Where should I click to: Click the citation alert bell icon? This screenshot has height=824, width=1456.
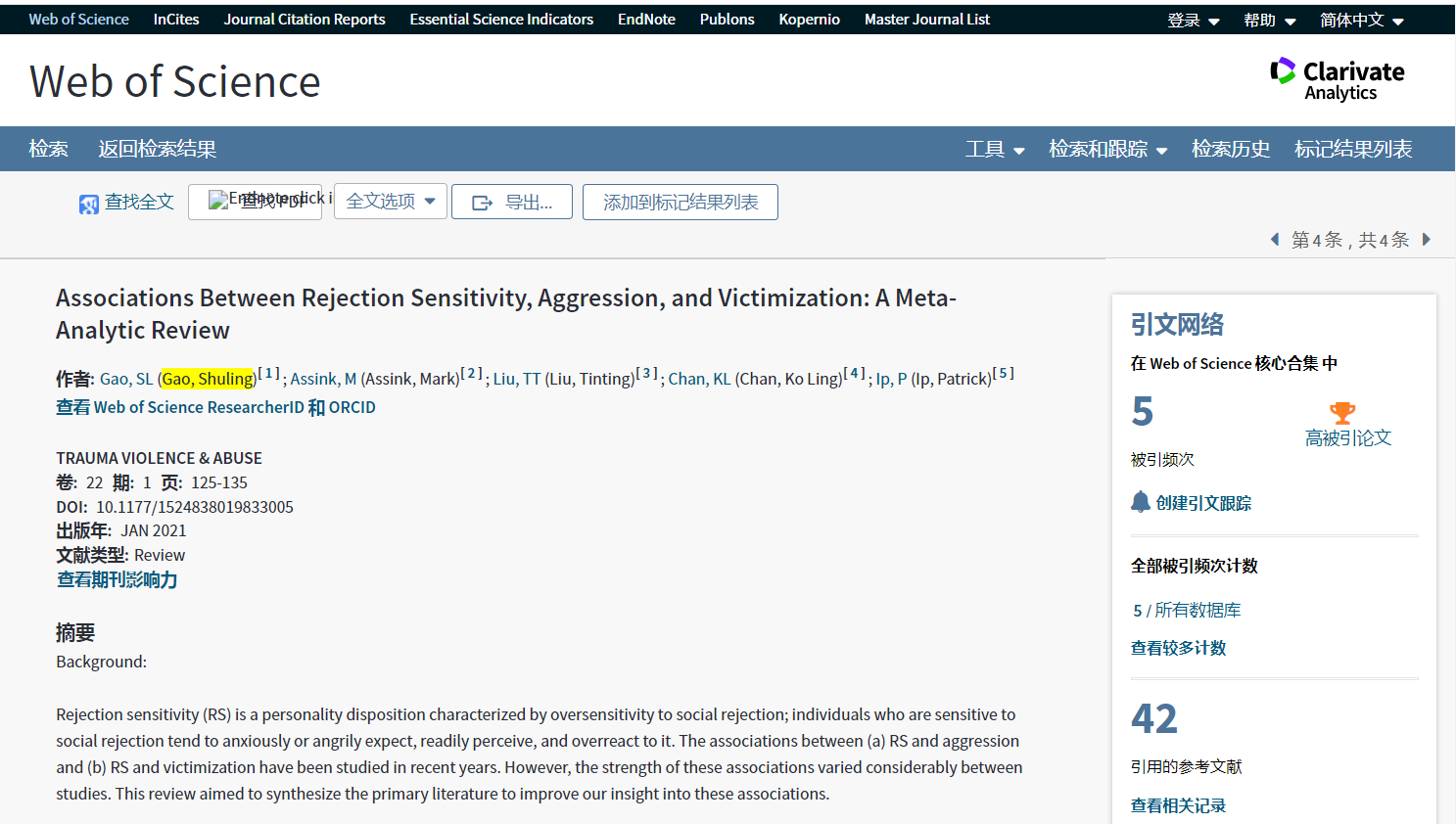pyautogui.click(x=1141, y=502)
